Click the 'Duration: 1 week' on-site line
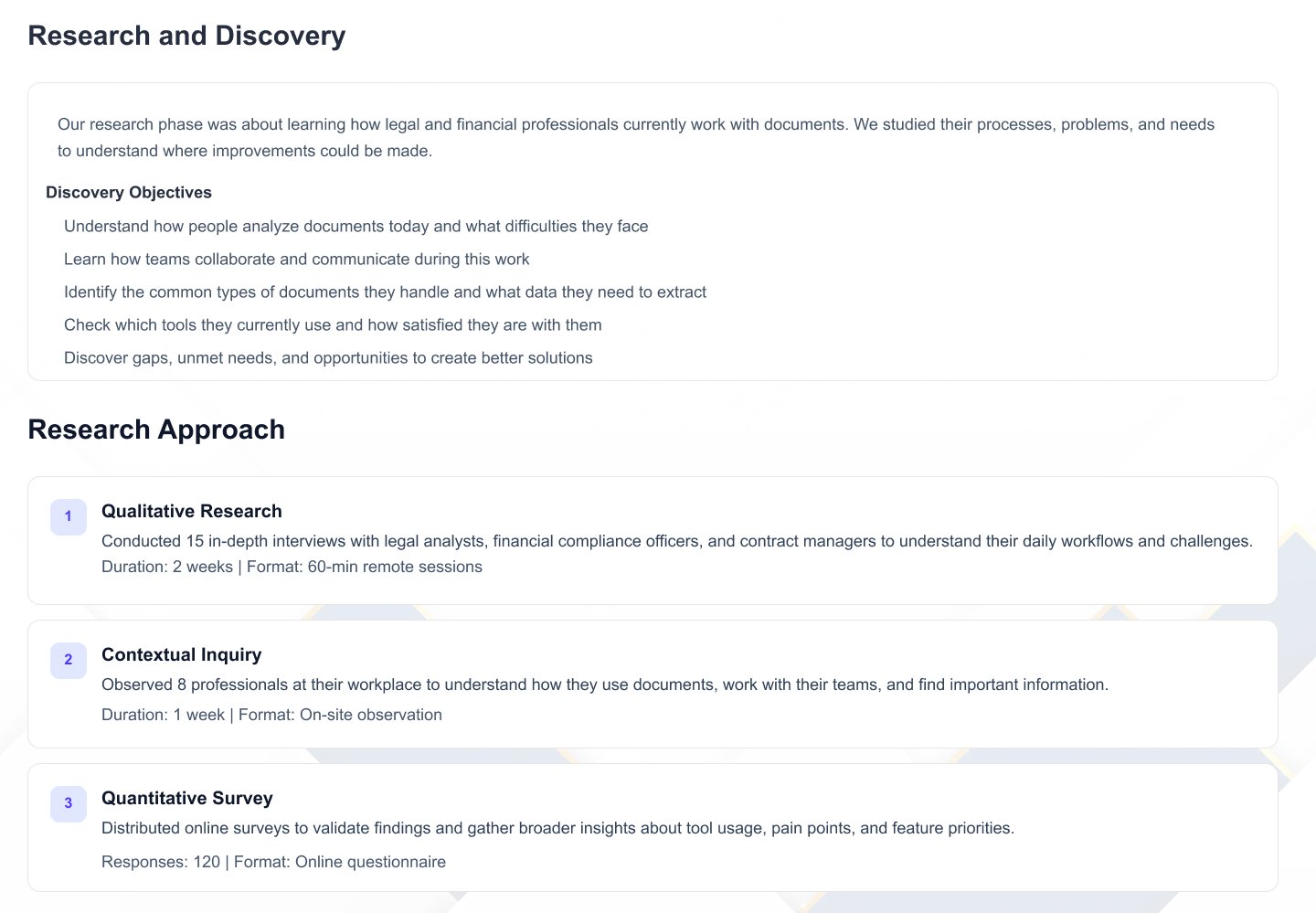The image size is (1316, 913). click(271, 715)
